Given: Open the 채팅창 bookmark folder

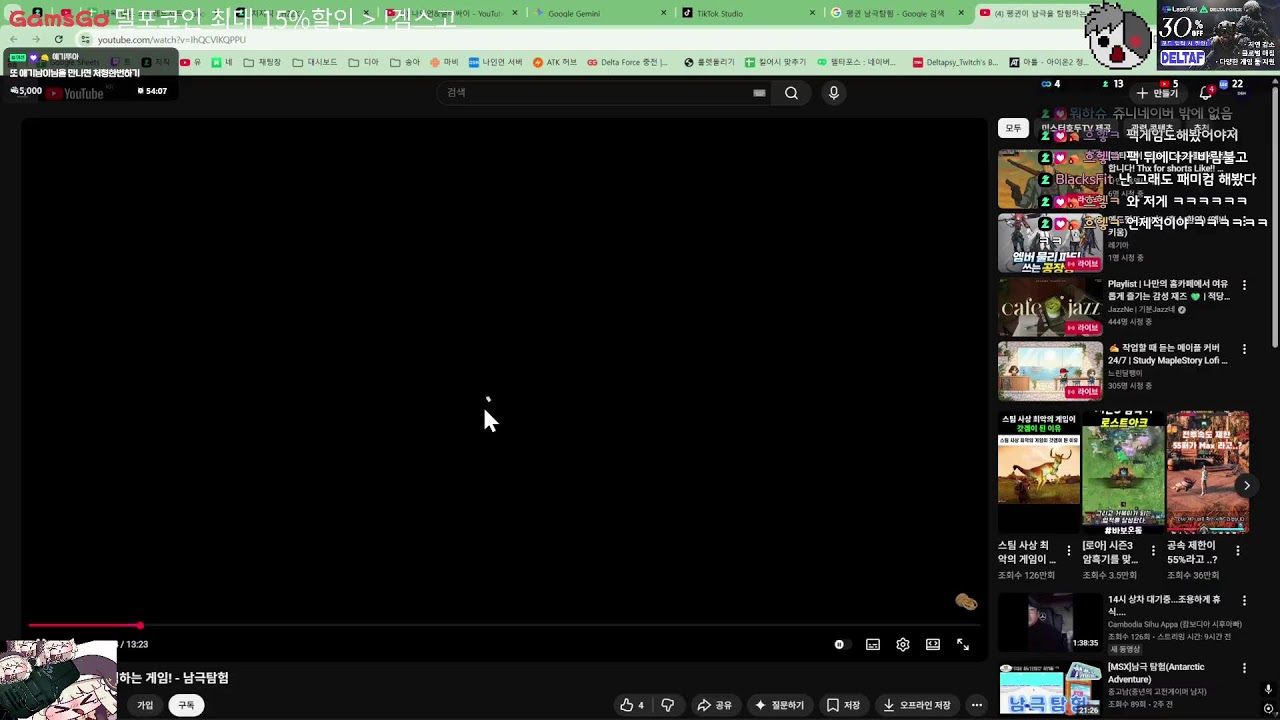Looking at the screenshot, I should click(x=262, y=62).
